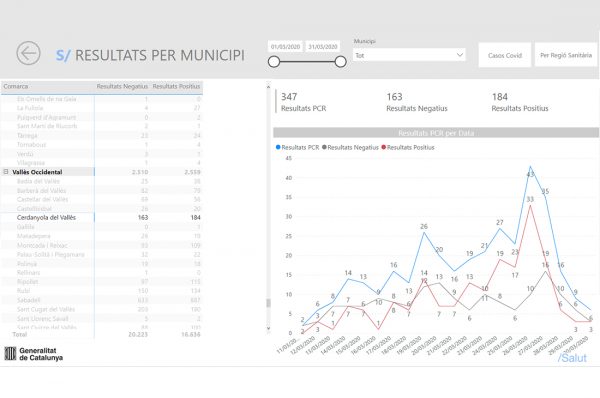Toggle the blue Resultats PCR legend marker
This screenshot has height=398, width=600.
278,147
